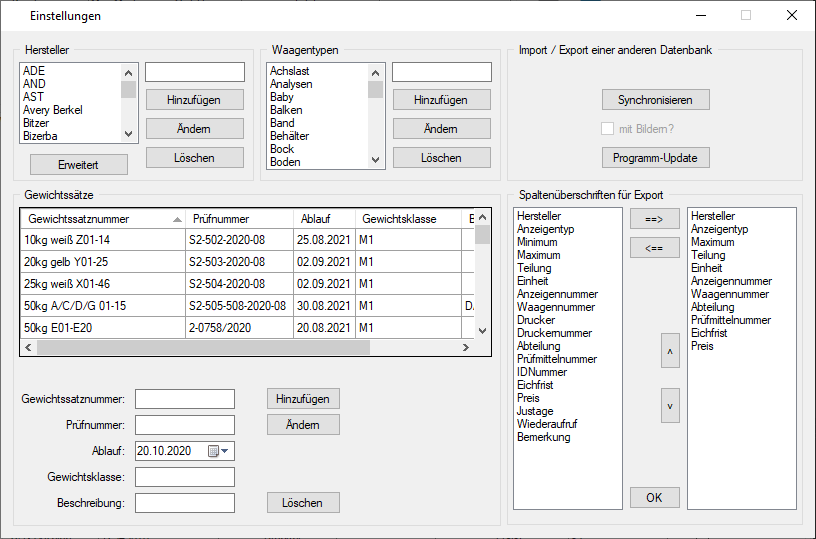Toggle the 'mit Bildern?' checkbox
Image resolution: width=816 pixels, height=539 pixels.
(607, 128)
